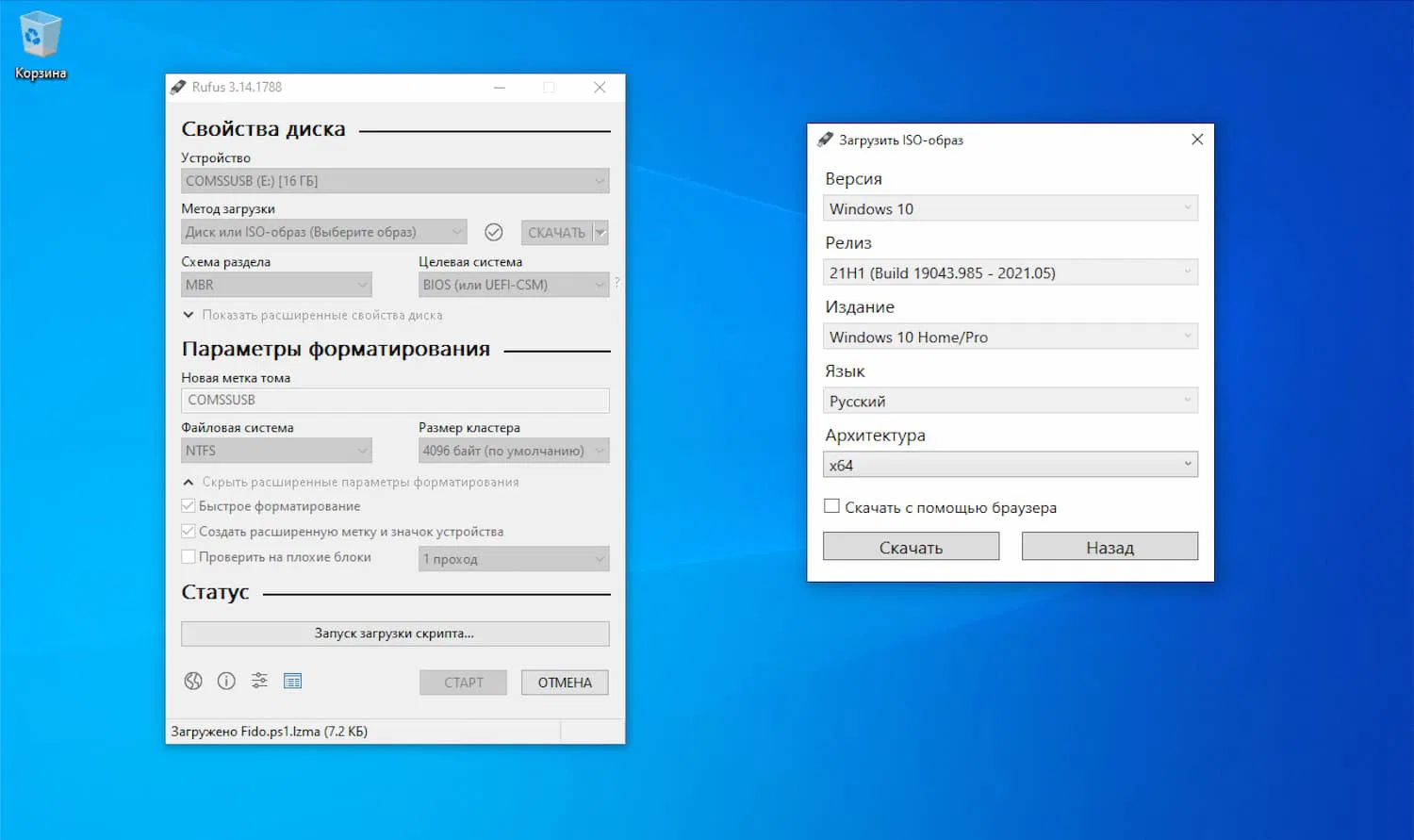Click the Скачать button to download ISO

coord(910,546)
